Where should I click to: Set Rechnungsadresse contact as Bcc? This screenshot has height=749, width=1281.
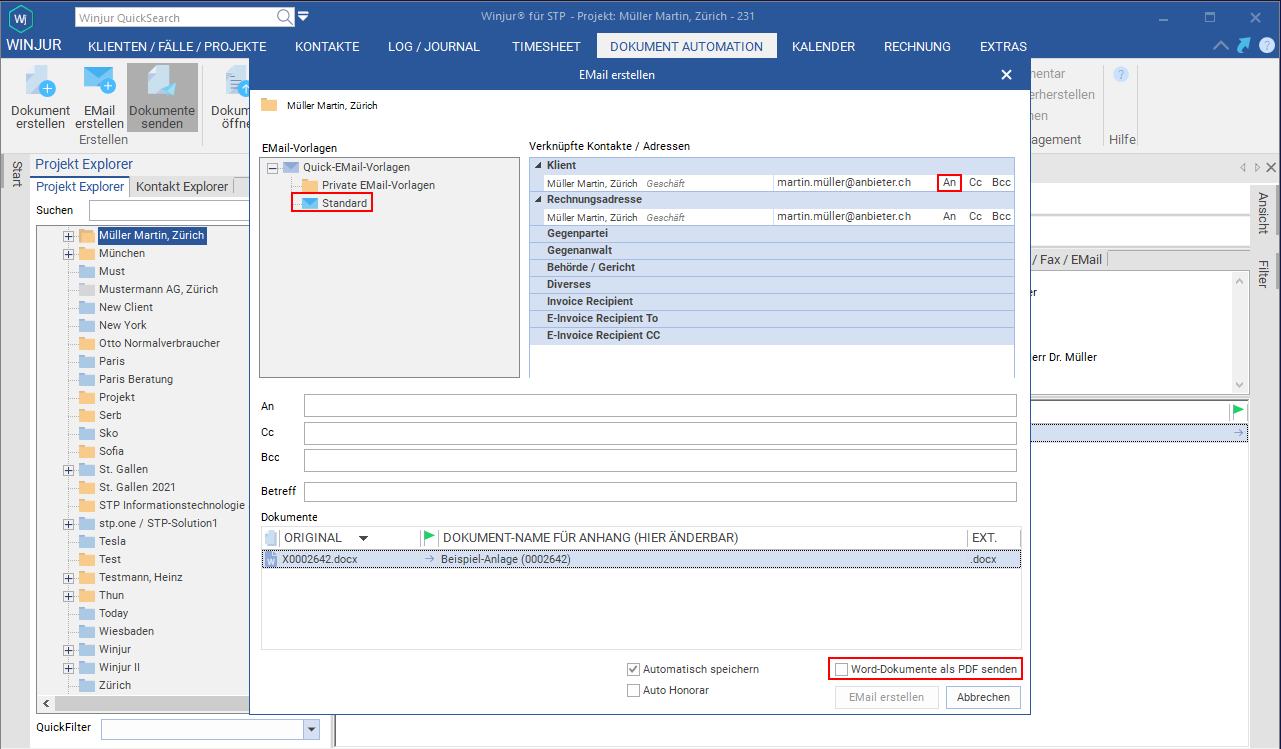click(x=1002, y=216)
